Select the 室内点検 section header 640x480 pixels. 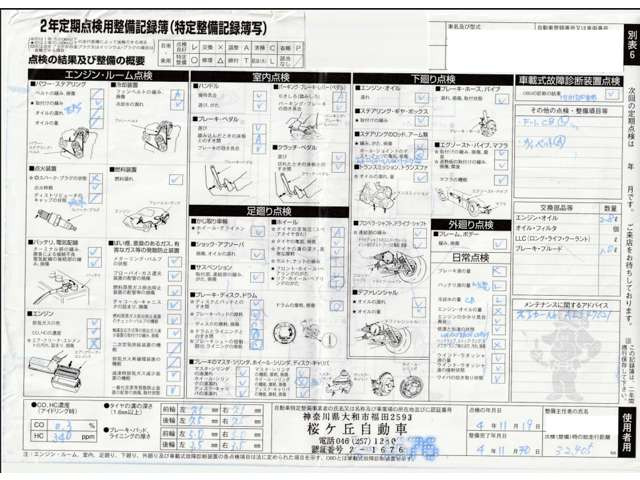[x=269, y=76]
